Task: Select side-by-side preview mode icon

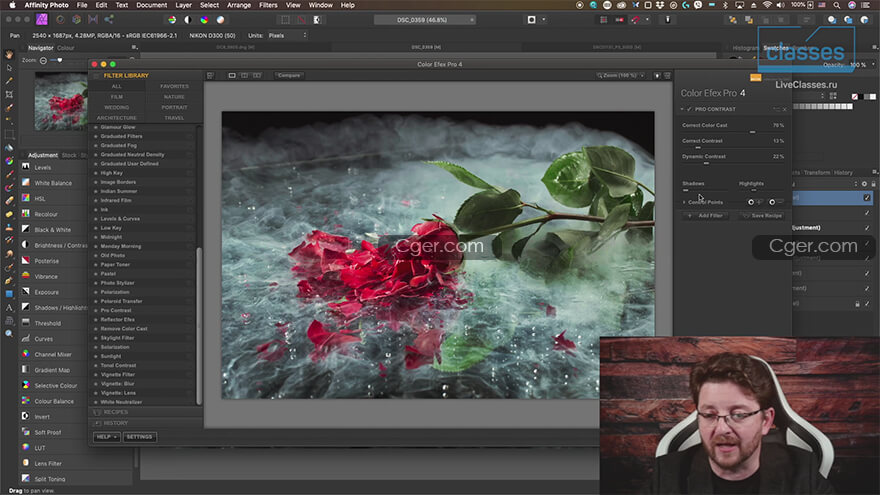Action: 256,75
